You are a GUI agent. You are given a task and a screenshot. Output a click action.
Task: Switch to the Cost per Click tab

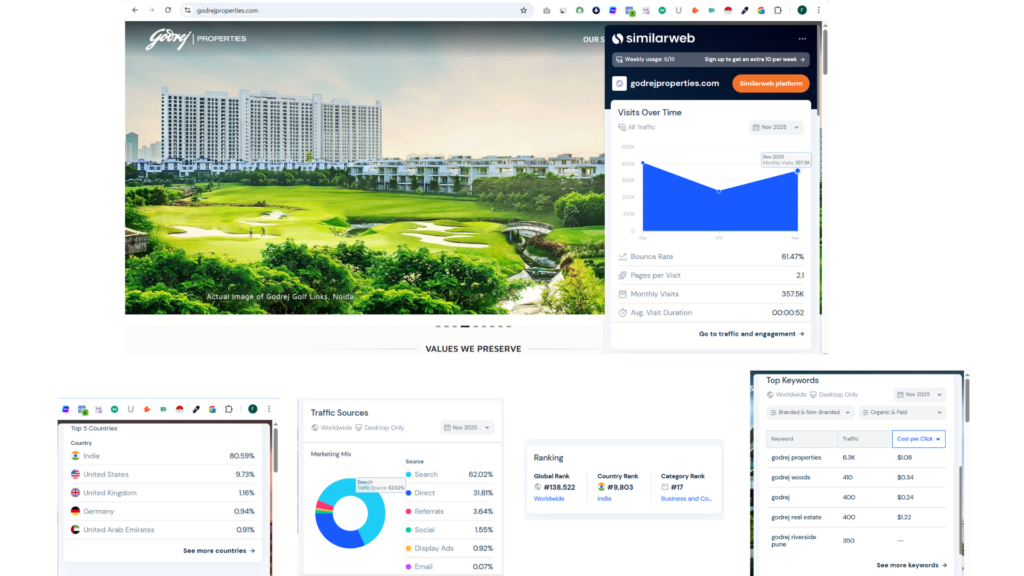(x=919, y=439)
